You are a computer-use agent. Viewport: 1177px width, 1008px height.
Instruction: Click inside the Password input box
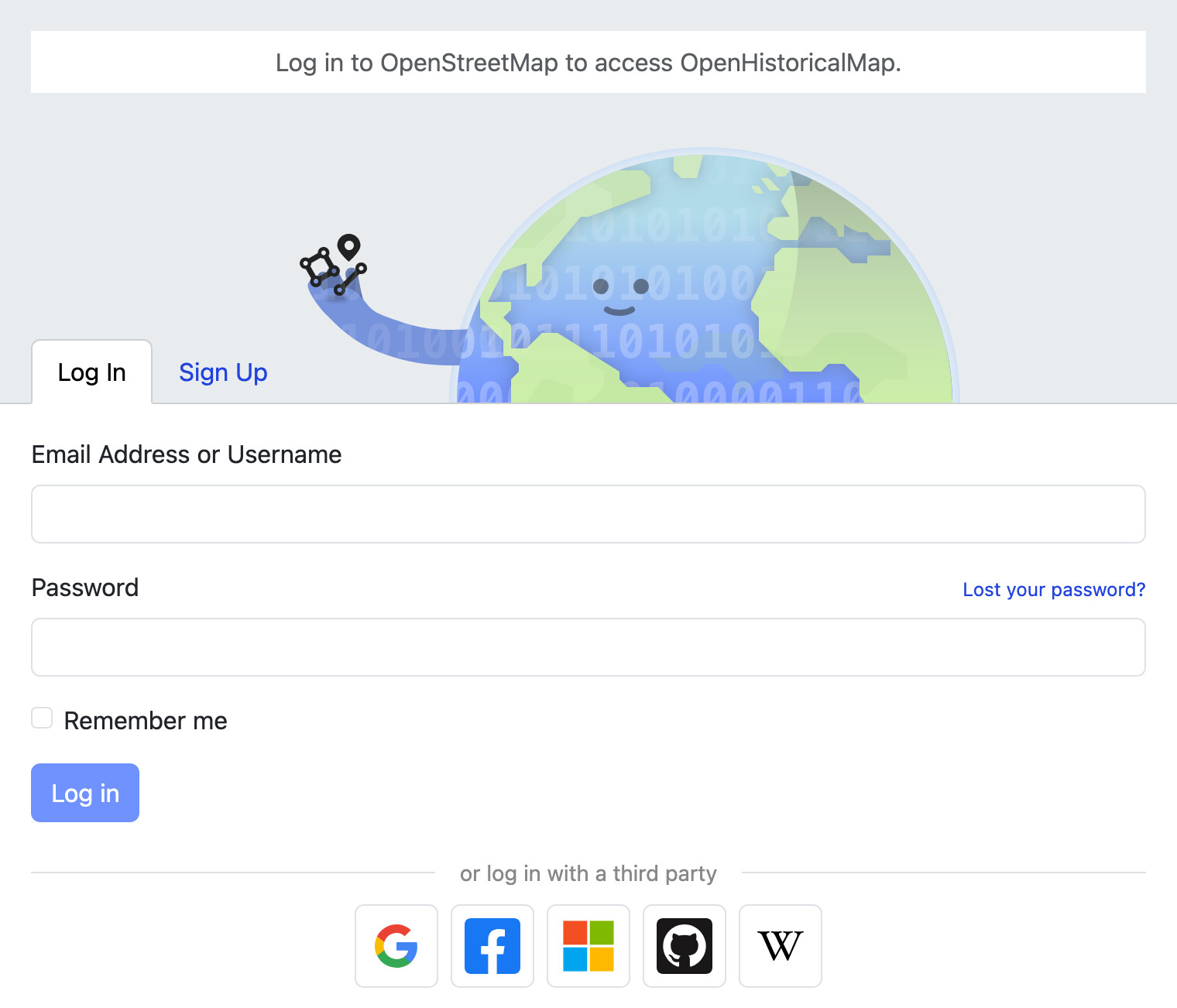(x=588, y=647)
